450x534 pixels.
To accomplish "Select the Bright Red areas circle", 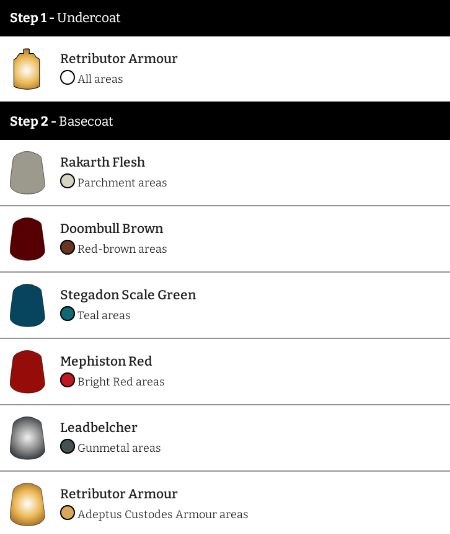I will [x=67, y=380].
